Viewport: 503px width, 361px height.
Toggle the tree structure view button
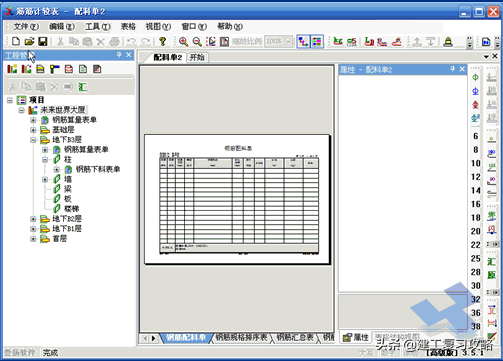pyautogui.click(x=303, y=42)
